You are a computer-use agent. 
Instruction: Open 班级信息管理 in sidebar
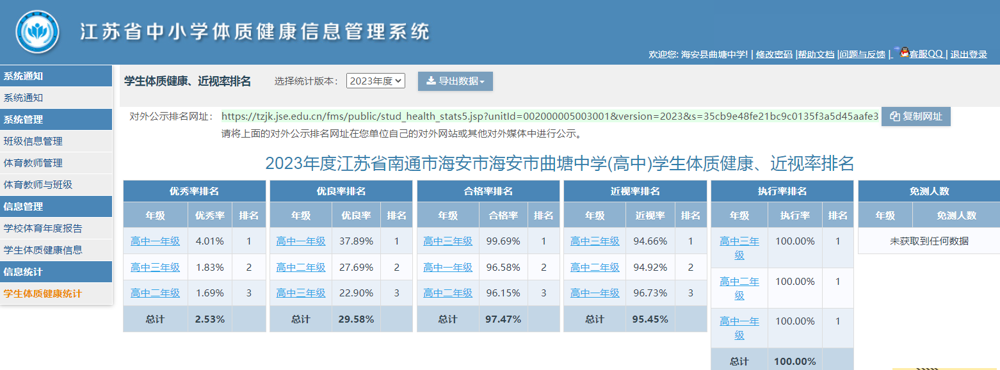(56, 142)
